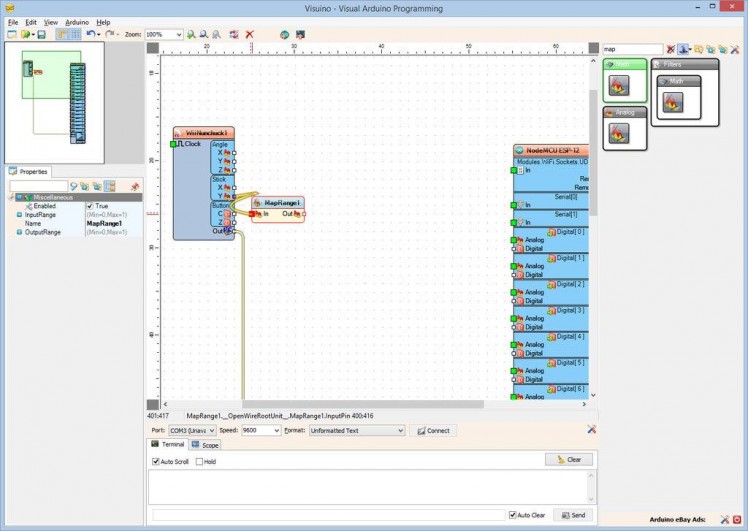Toggle the Enabled True checkbox
This screenshot has height=531, width=748.
tap(90, 206)
